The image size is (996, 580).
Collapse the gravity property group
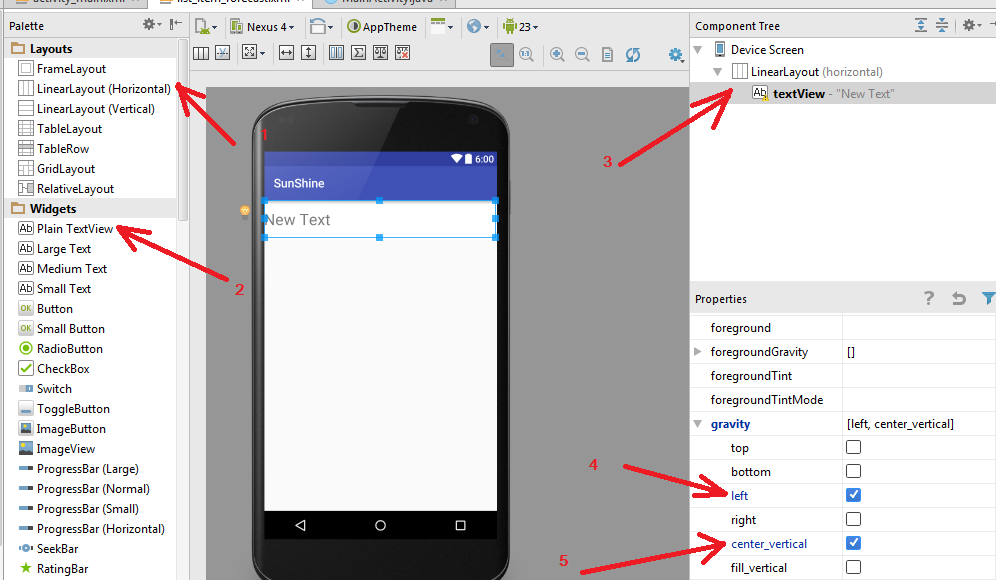(x=698, y=424)
